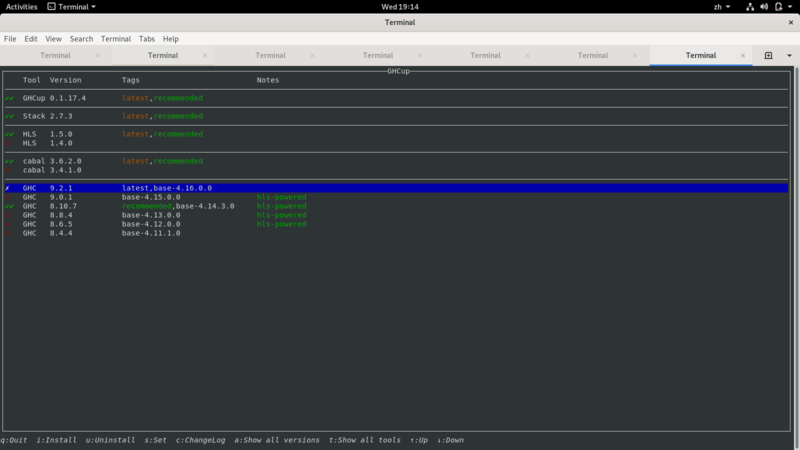The height and width of the screenshot is (450, 800).
Task: Close the first Terminal tab
Action: (x=97, y=55)
